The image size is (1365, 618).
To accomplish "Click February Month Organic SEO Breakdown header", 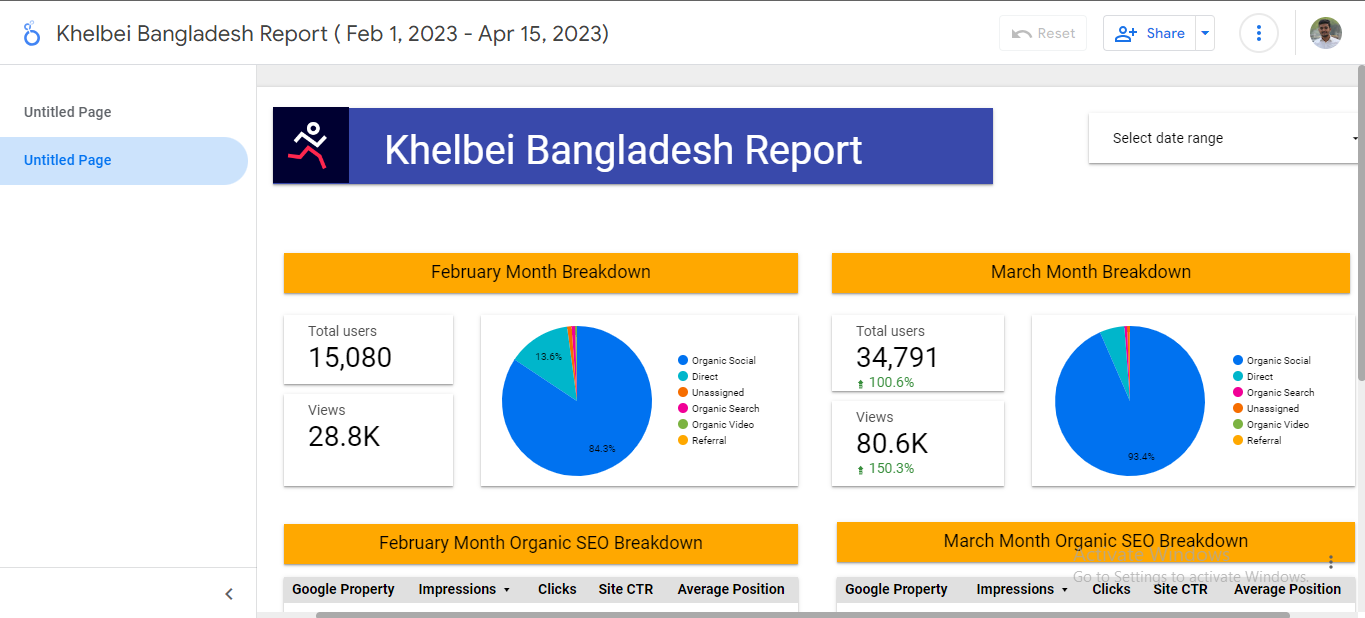I will [541, 543].
